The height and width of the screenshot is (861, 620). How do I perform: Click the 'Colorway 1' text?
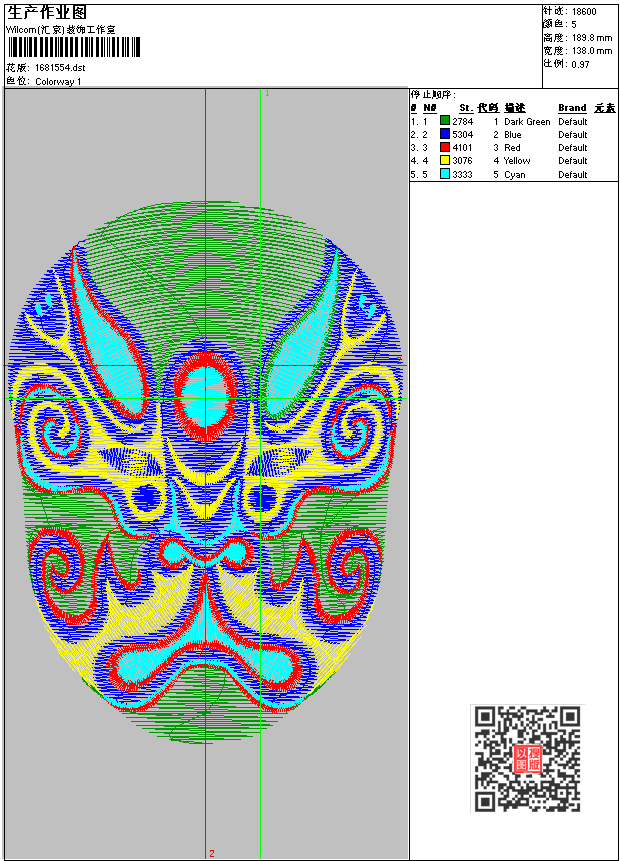(58, 82)
